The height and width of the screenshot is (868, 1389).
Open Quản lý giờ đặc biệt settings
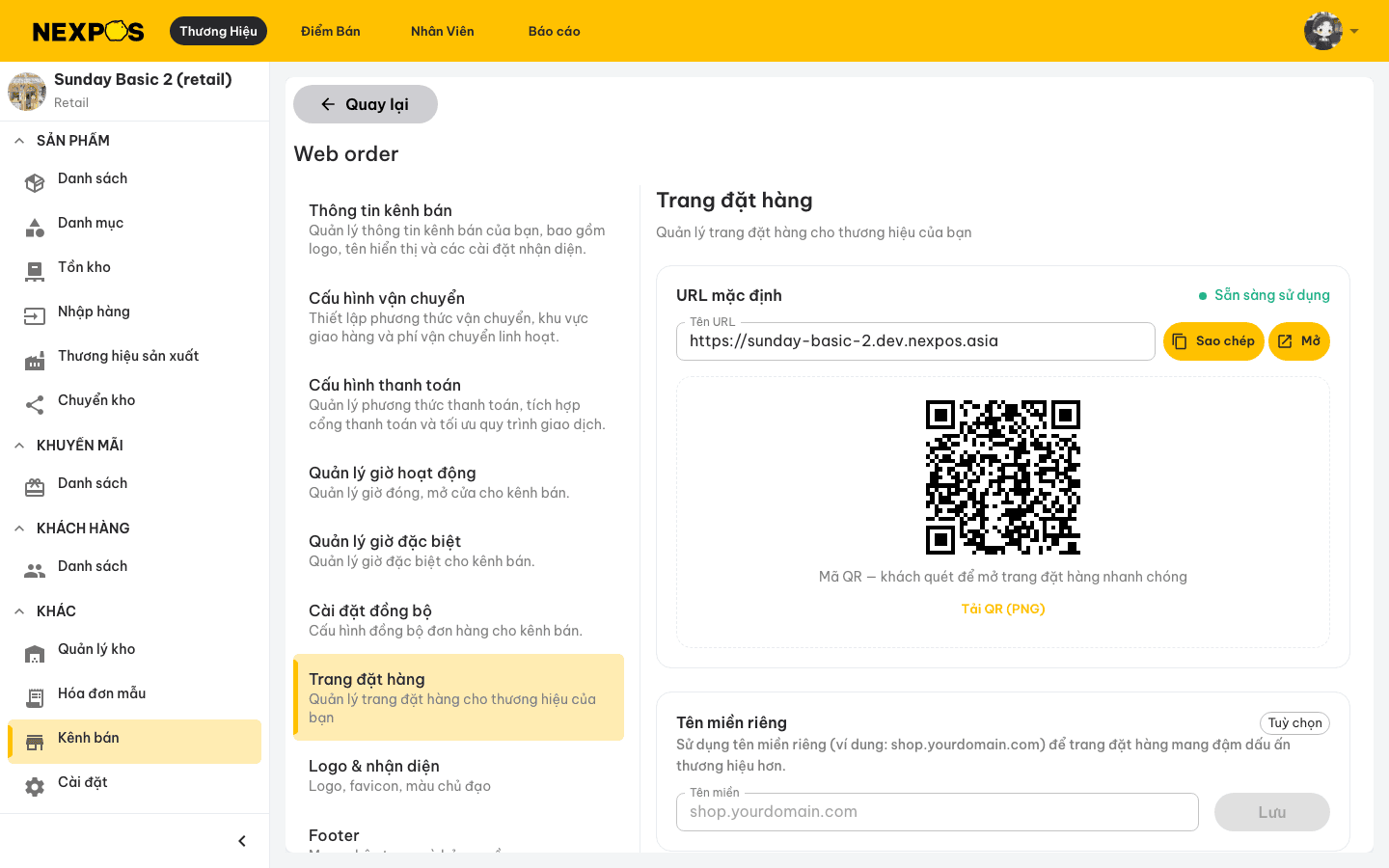click(x=458, y=551)
